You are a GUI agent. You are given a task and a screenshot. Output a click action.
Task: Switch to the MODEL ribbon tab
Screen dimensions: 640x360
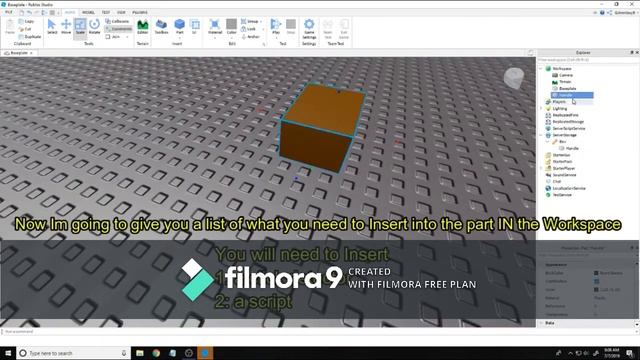(88, 13)
